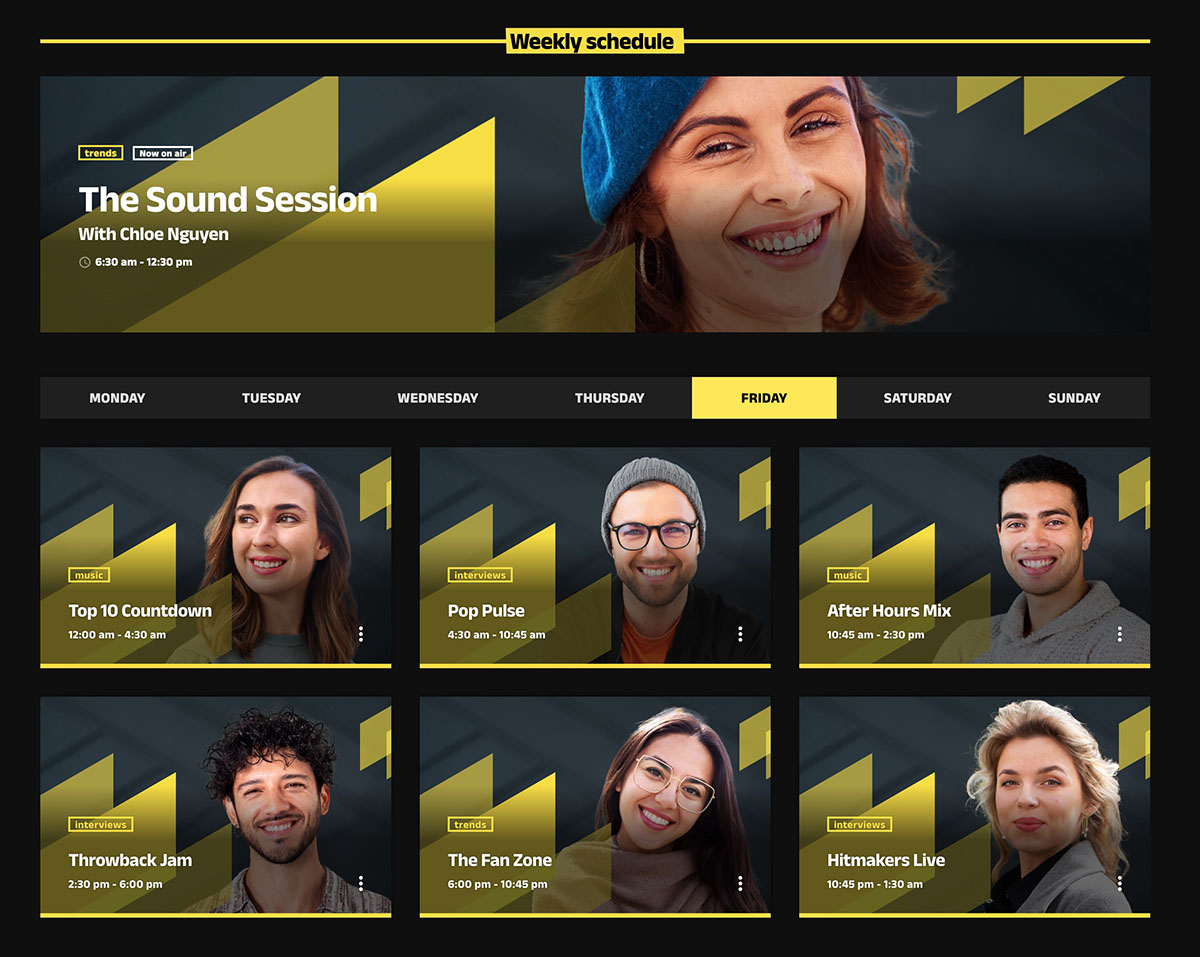
Task: Select the Tuesday schedule tab
Action: 271,398
